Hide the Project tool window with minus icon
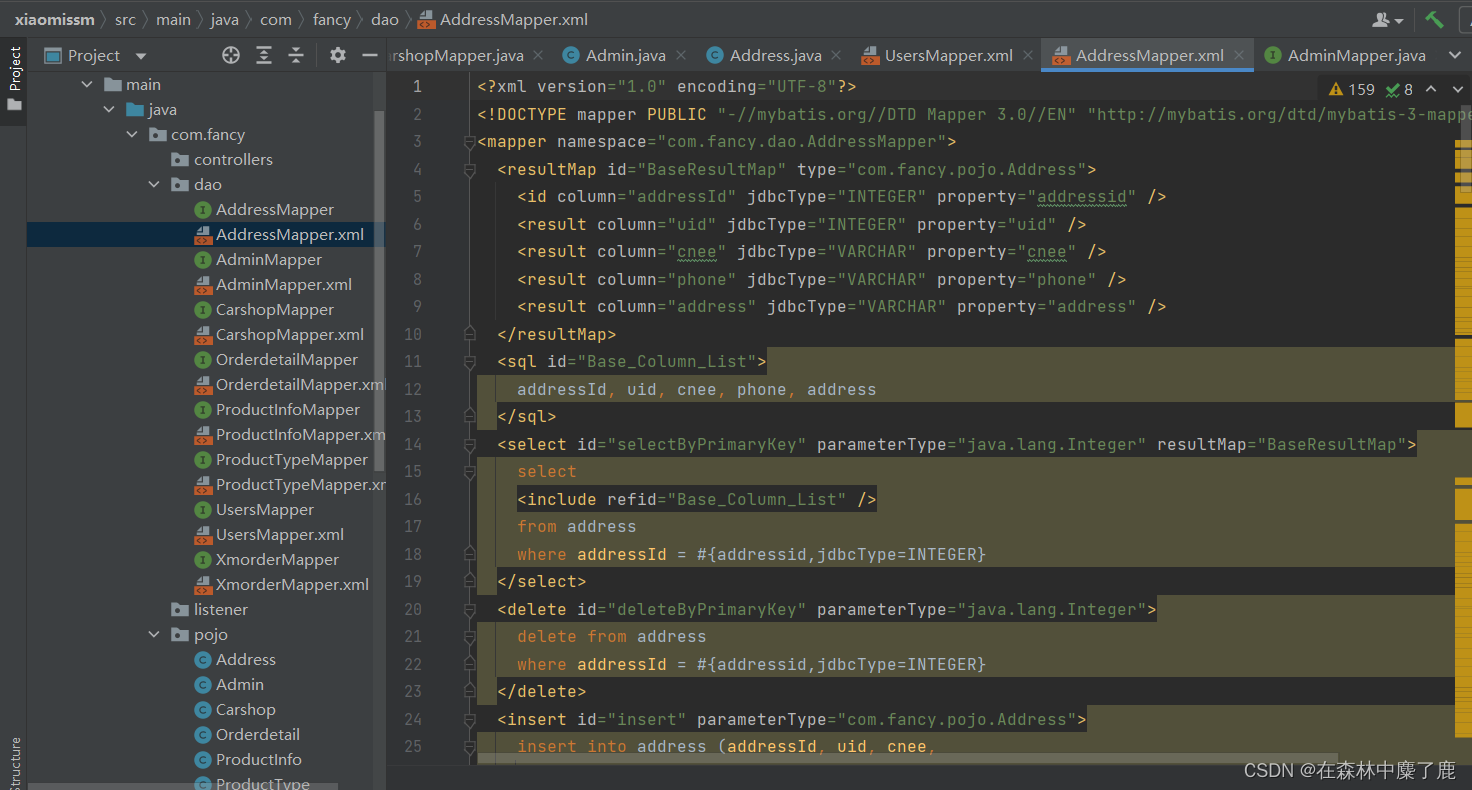The height and width of the screenshot is (790, 1472). click(x=370, y=56)
